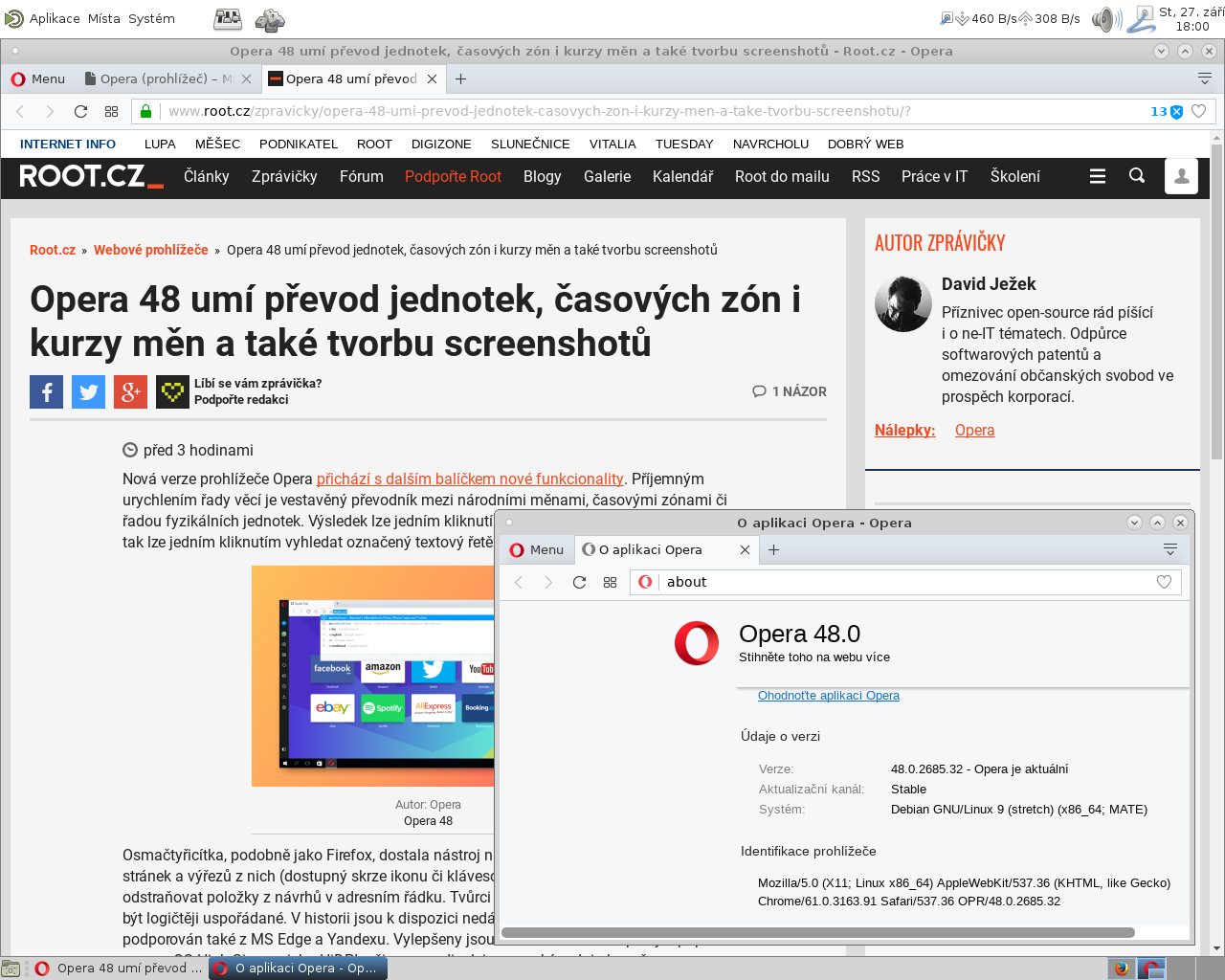Click the user profile icon on Root.cz
1225x980 pixels.
tap(1181, 176)
